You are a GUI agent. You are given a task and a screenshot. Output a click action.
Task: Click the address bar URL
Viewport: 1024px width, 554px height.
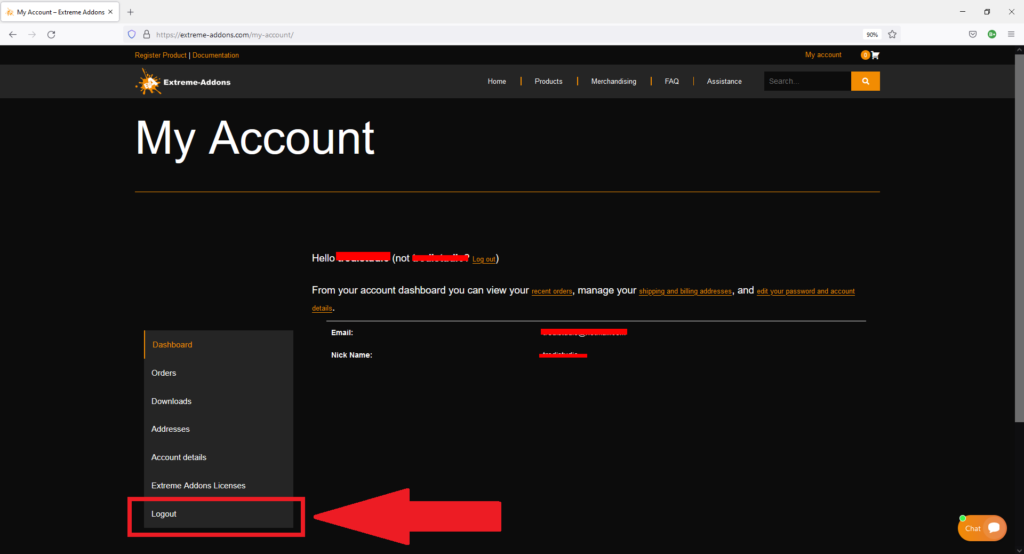pos(225,35)
